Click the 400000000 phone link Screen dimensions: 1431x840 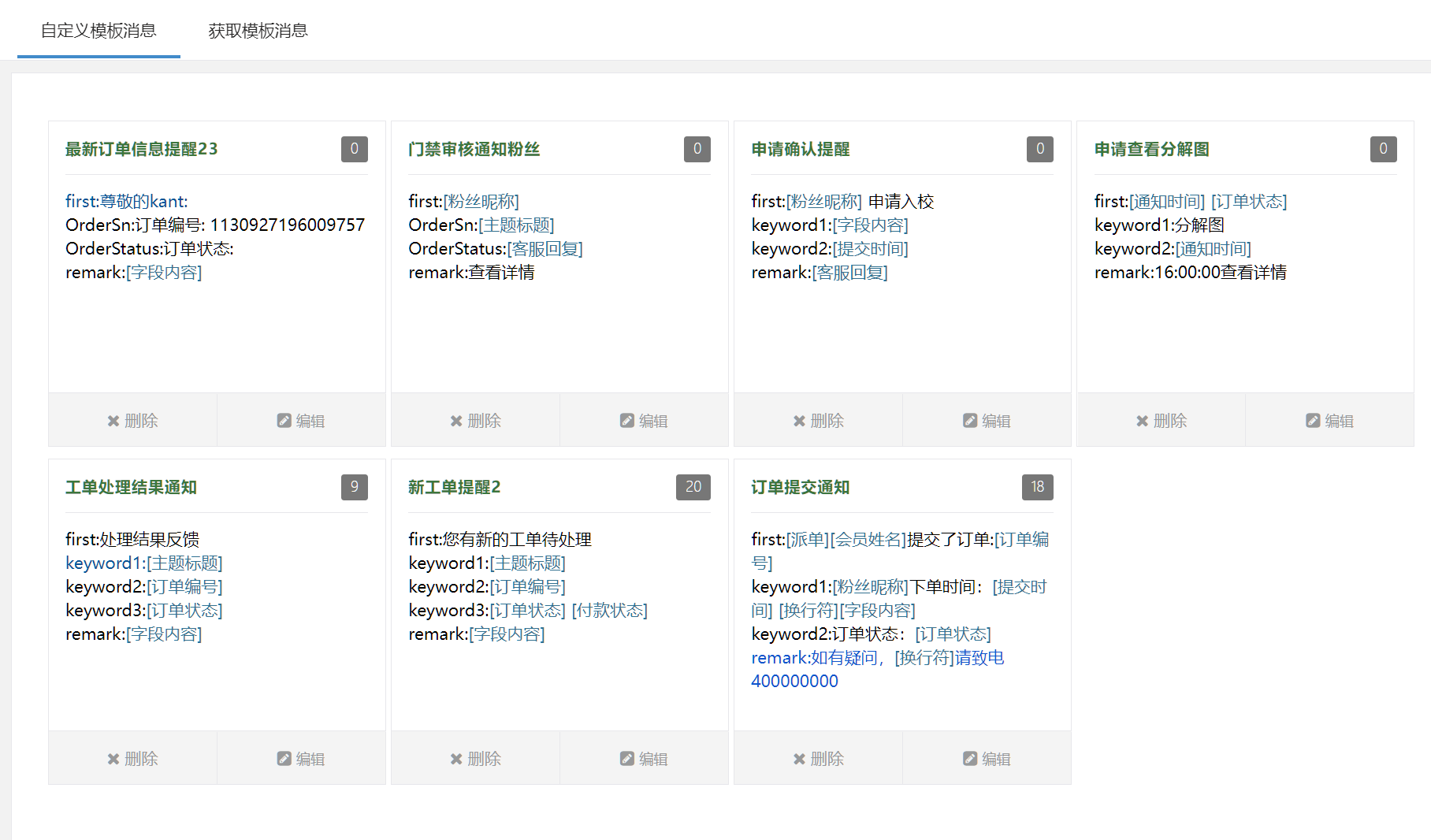point(795,681)
